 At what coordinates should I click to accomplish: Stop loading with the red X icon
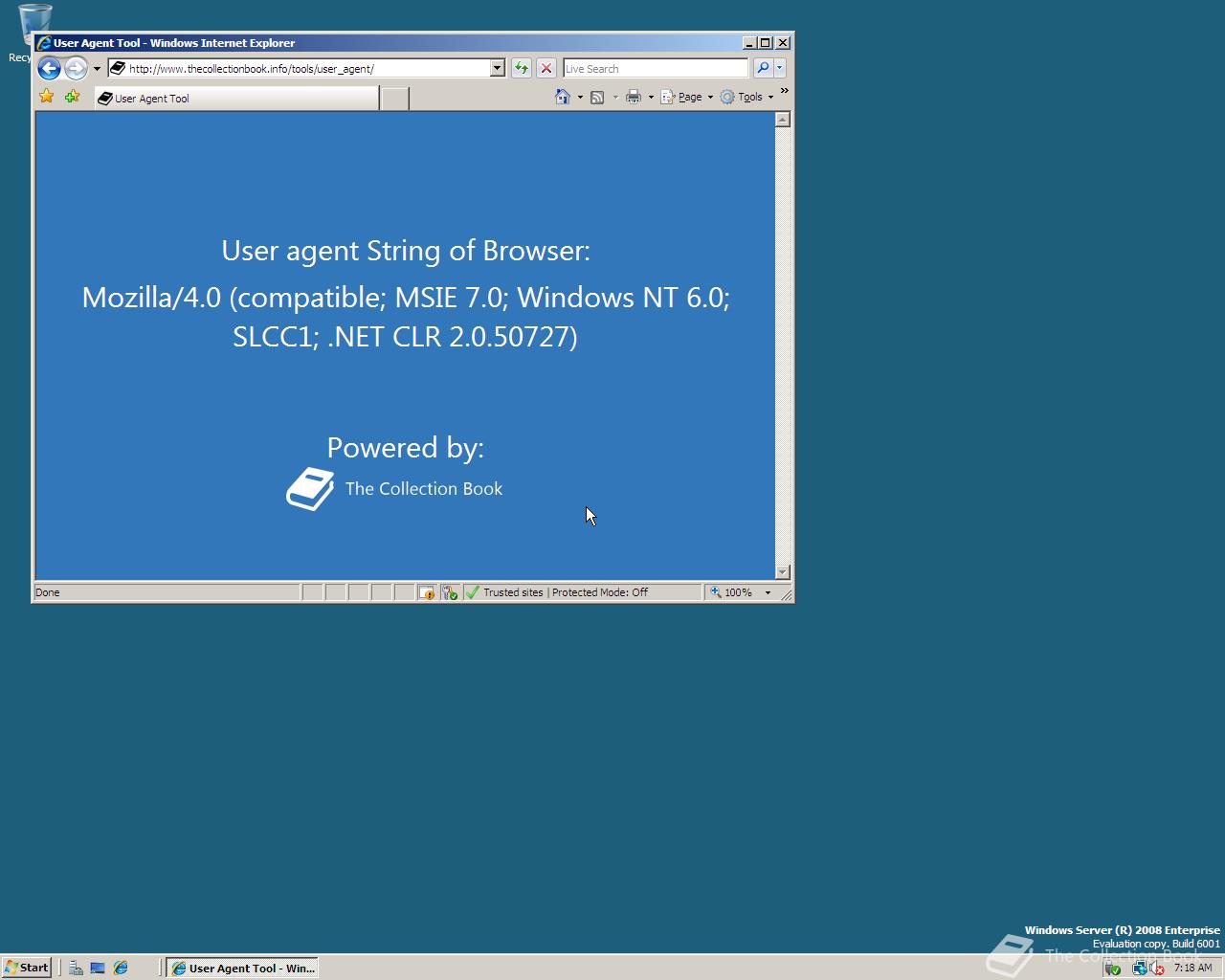coord(546,68)
